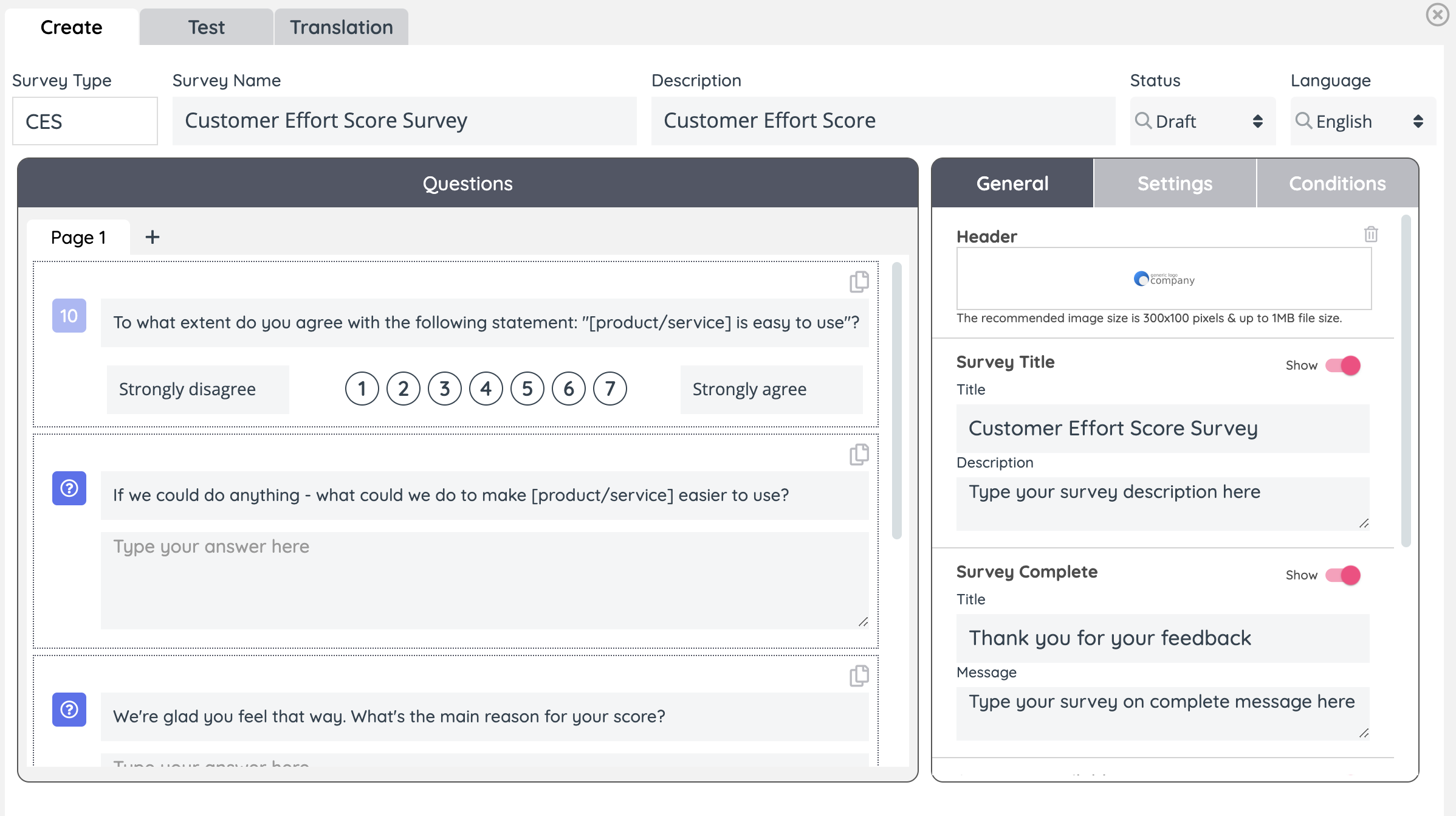Screen dimensions: 1456x816
Task: Add a new page with plus icon
Action: coord(153,237)
